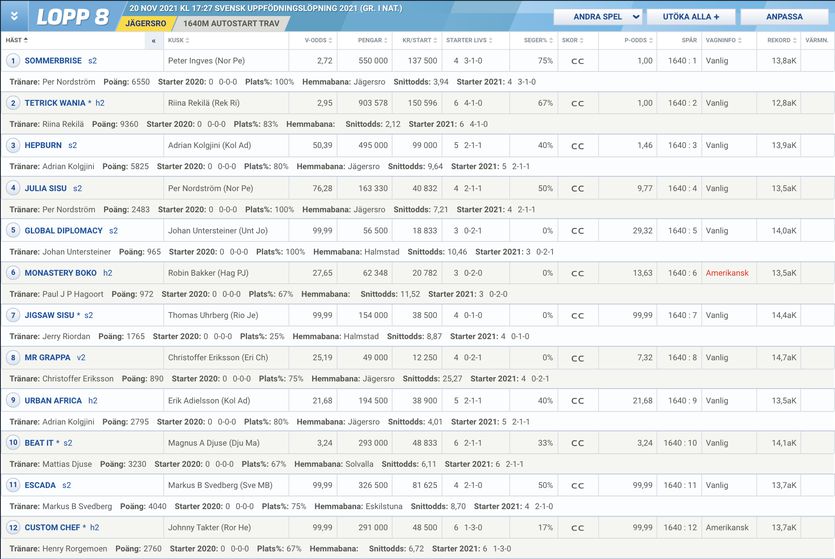The height and width of the screenshot is (559, 835).
Task: Open horse Beat It details
Action: pyautogui.click(x=39, y=443)
